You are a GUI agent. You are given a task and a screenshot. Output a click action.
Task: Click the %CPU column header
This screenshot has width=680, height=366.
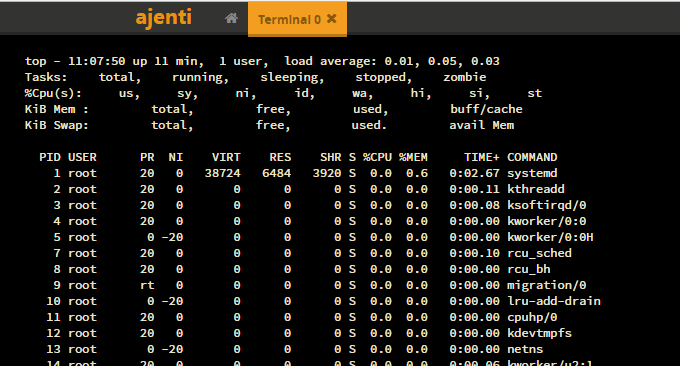pos(377,157)
